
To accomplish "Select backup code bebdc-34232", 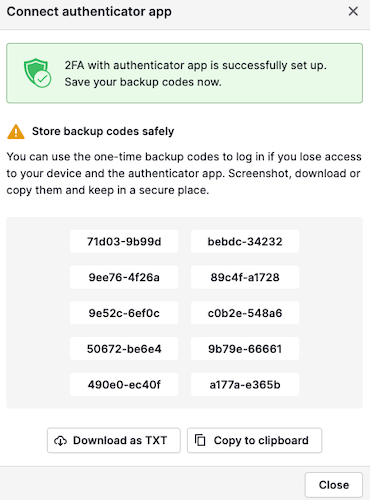I will coord(245,241).
